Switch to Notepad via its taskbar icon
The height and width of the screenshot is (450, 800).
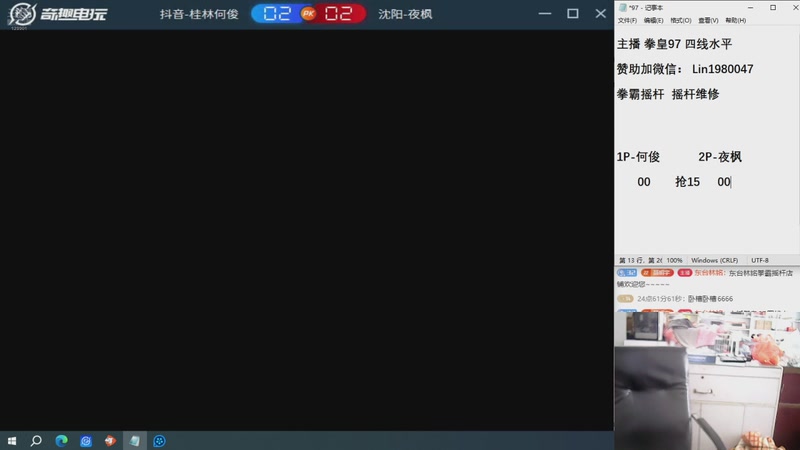[135, 440]
